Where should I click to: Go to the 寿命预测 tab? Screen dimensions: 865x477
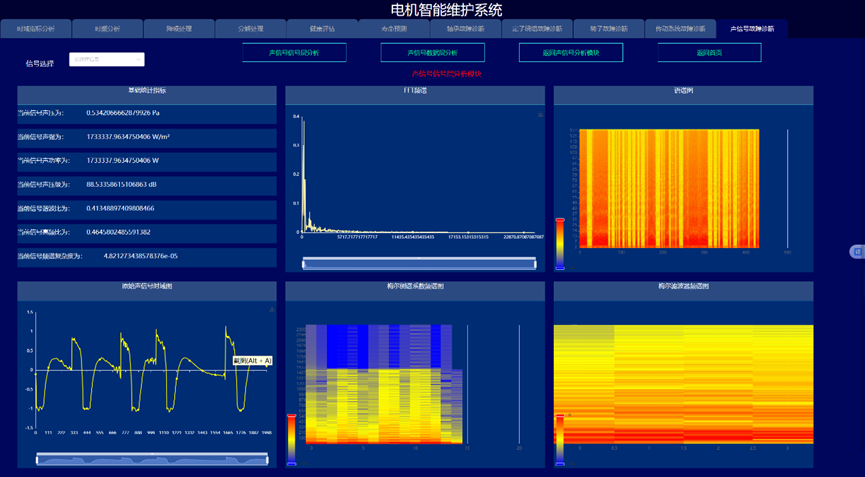pos(394,29)
